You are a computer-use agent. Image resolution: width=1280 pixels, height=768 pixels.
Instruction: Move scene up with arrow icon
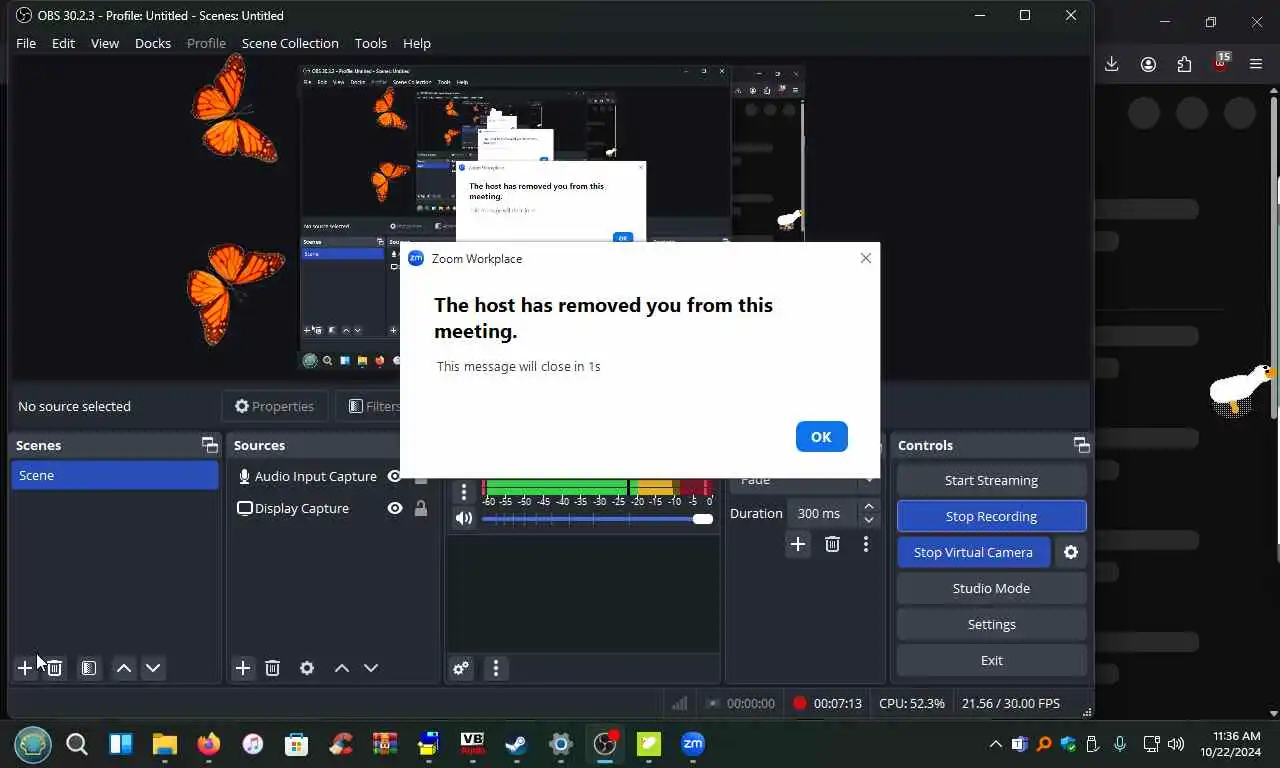(124, 668)
